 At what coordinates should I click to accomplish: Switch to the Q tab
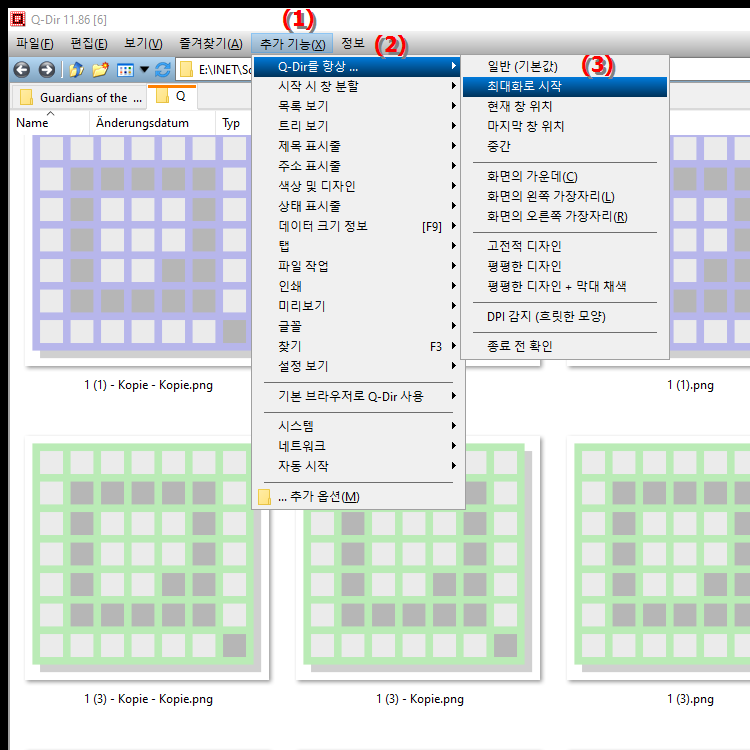point(172,97)
